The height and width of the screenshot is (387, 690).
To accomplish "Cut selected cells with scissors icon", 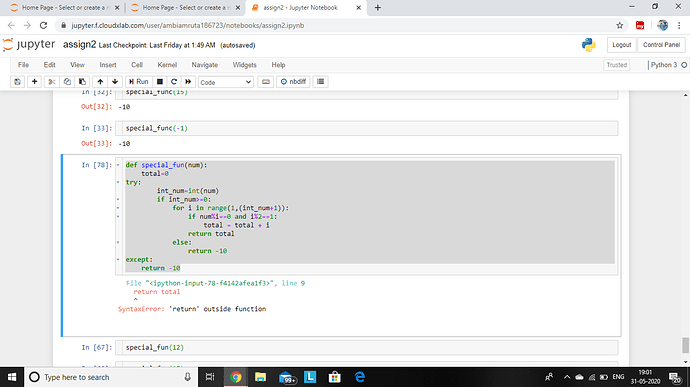I will [51, 82].
